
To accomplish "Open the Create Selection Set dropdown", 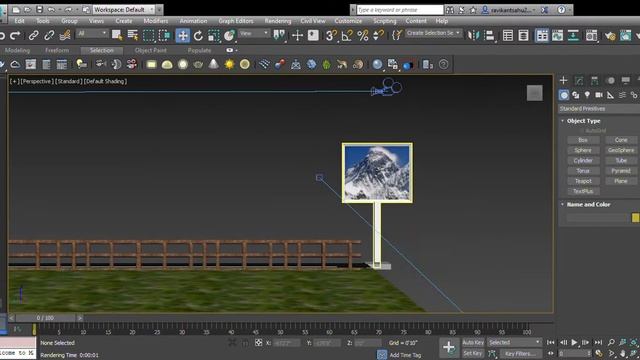I will pyautogui.click(x=434, y=33).
